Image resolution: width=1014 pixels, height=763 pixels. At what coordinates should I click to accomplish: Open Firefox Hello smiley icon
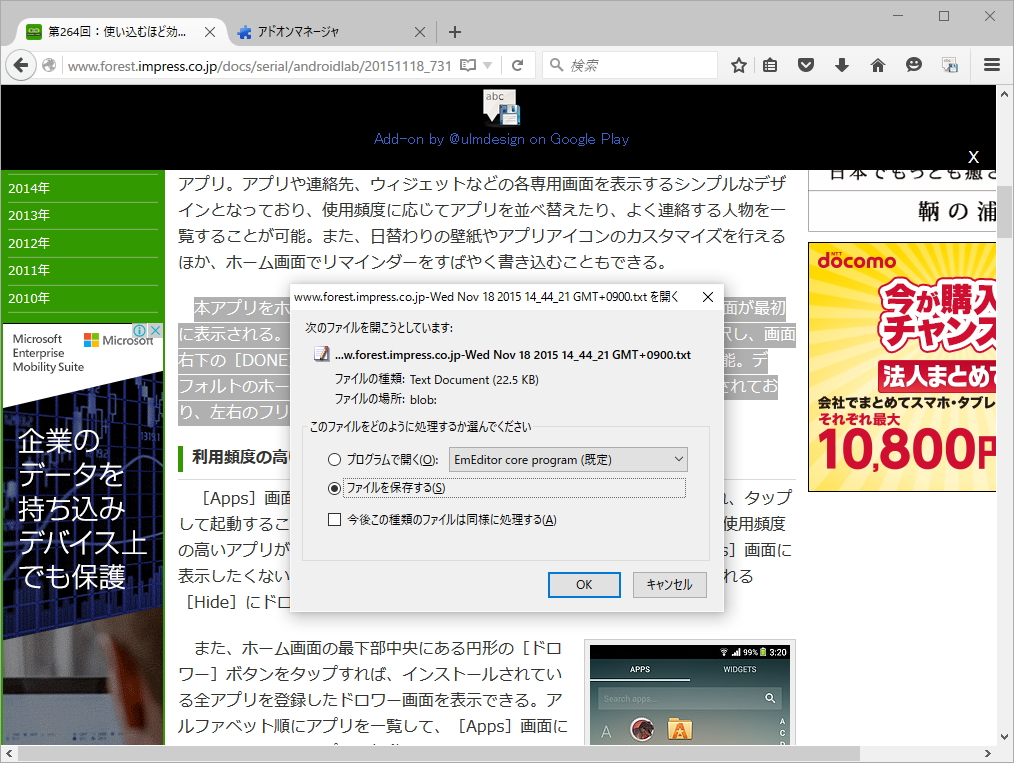[x=913, y=64]
